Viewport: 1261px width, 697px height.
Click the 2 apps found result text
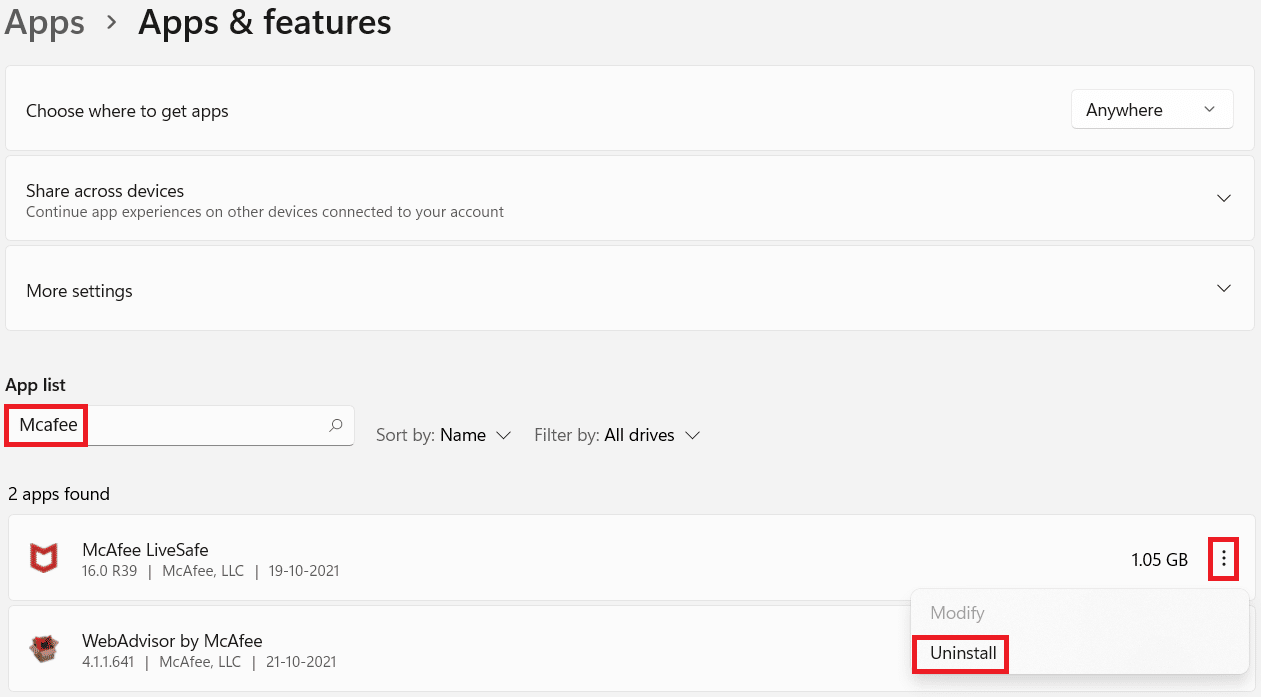coord(58,494)
